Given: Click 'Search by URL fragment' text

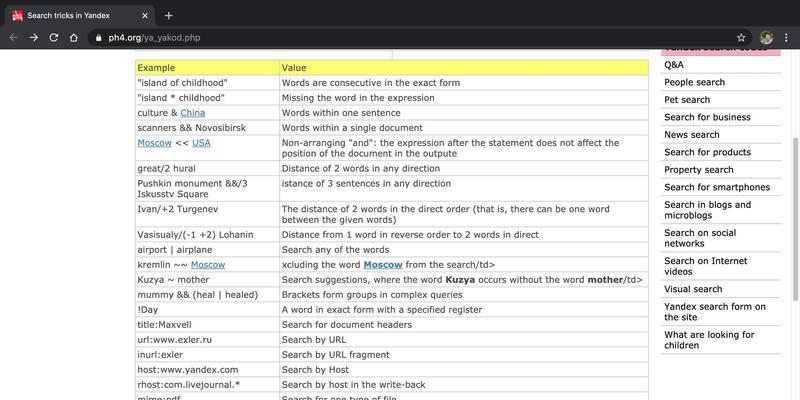Looking at the screenshot, I should click(336, 355).
